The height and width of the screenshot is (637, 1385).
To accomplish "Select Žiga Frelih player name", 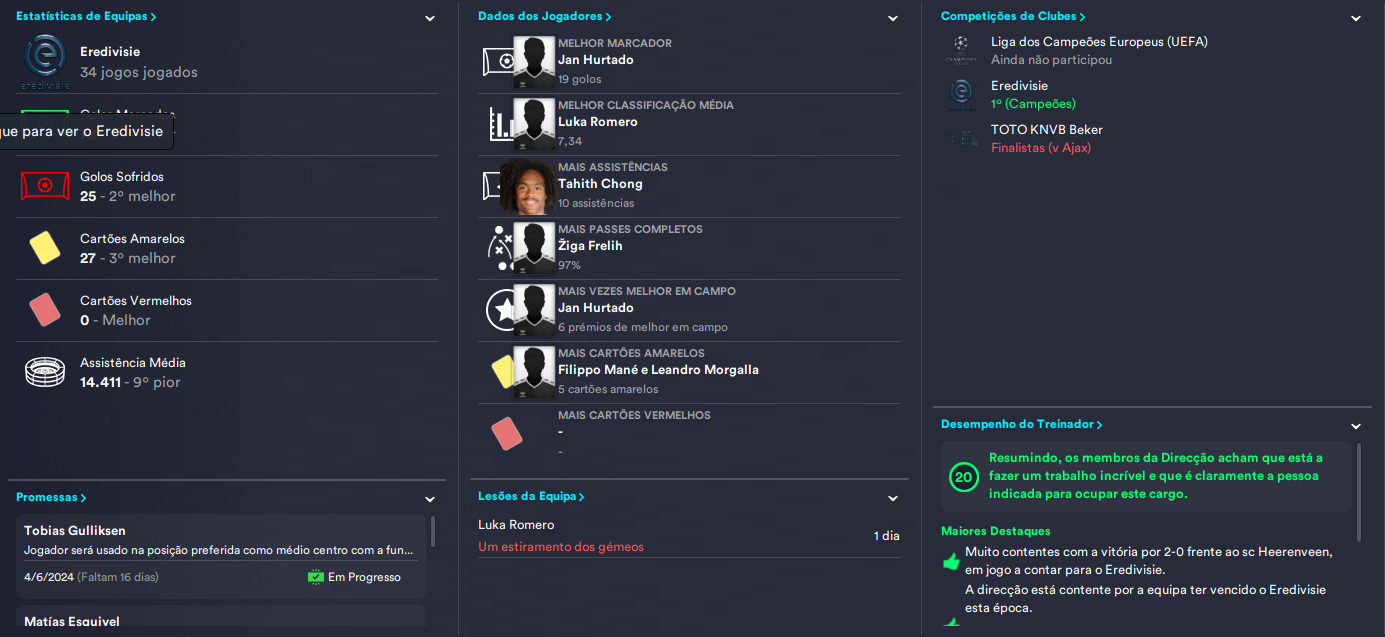I will [591, 246].
